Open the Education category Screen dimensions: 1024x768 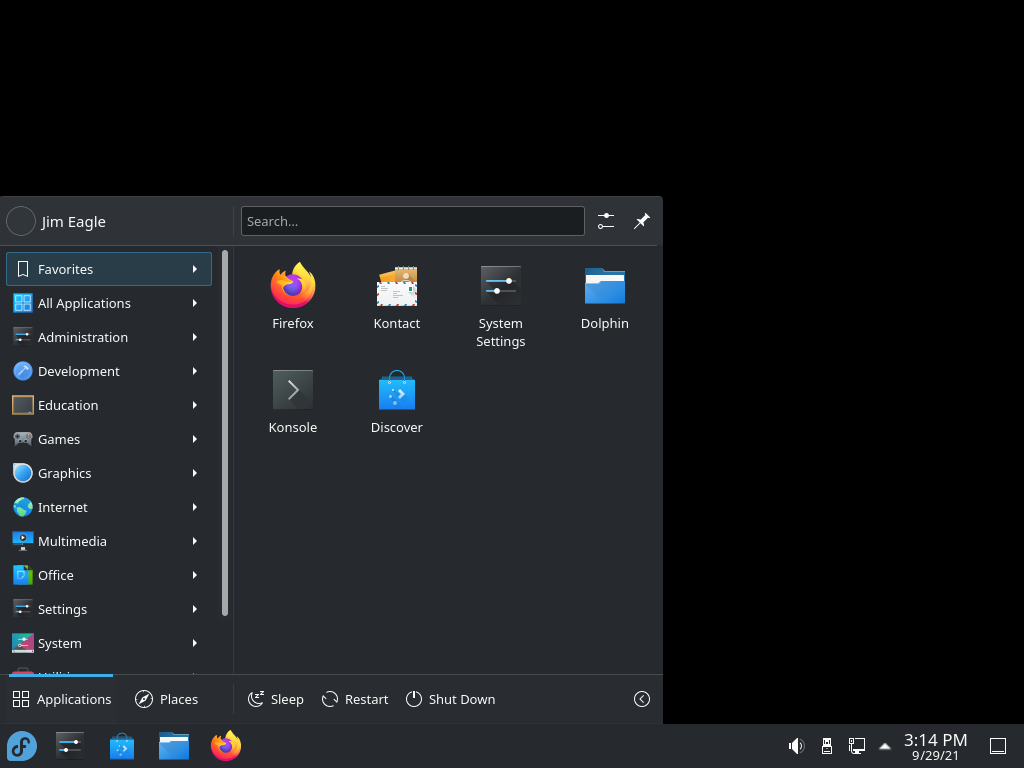[109, 405]
